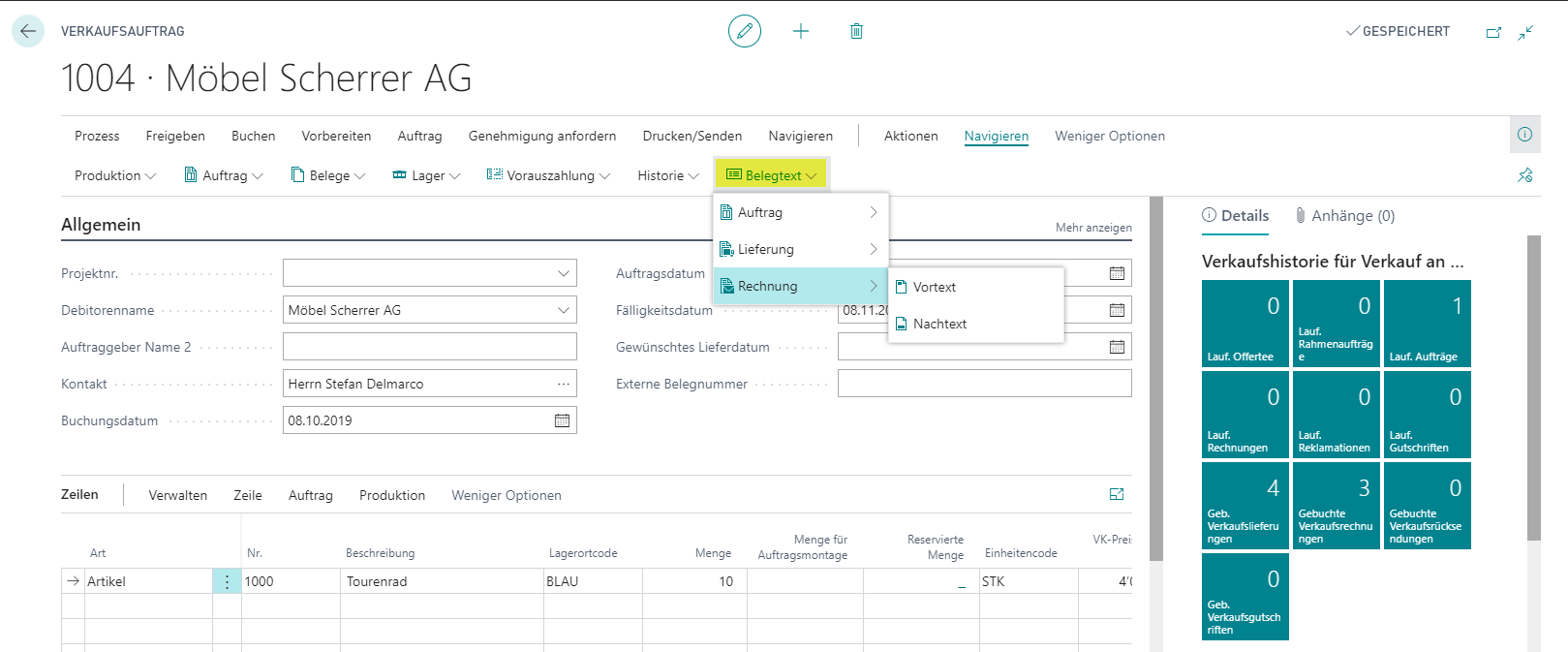Click the pin action bar icon
1568x652 pixels.
click(x=1525, y=175)
